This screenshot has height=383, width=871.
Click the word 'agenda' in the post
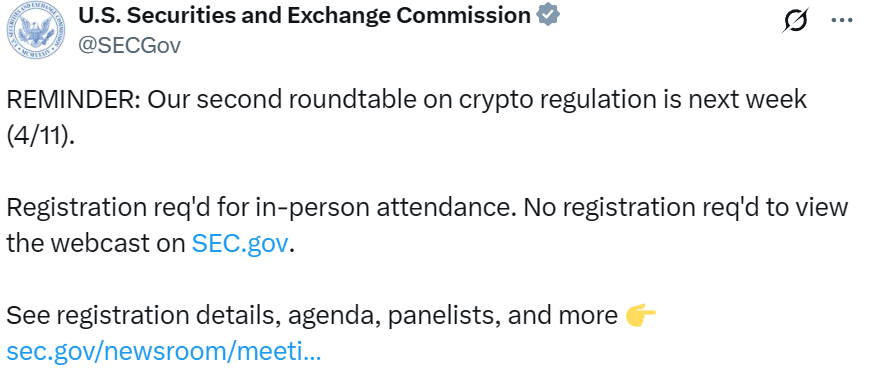(x=334, y=317)
